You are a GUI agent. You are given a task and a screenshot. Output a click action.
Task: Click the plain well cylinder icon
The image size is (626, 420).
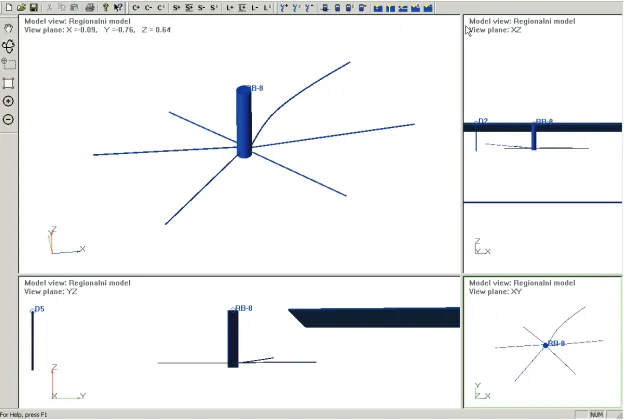pyautogui.click(x=337, y=8)
